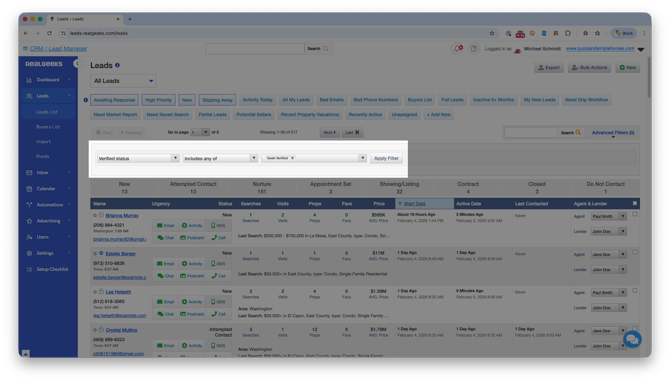The image size is (670, 382).
Task: Select the Slipping Away filter tab
Action: (x=217, y=100)
